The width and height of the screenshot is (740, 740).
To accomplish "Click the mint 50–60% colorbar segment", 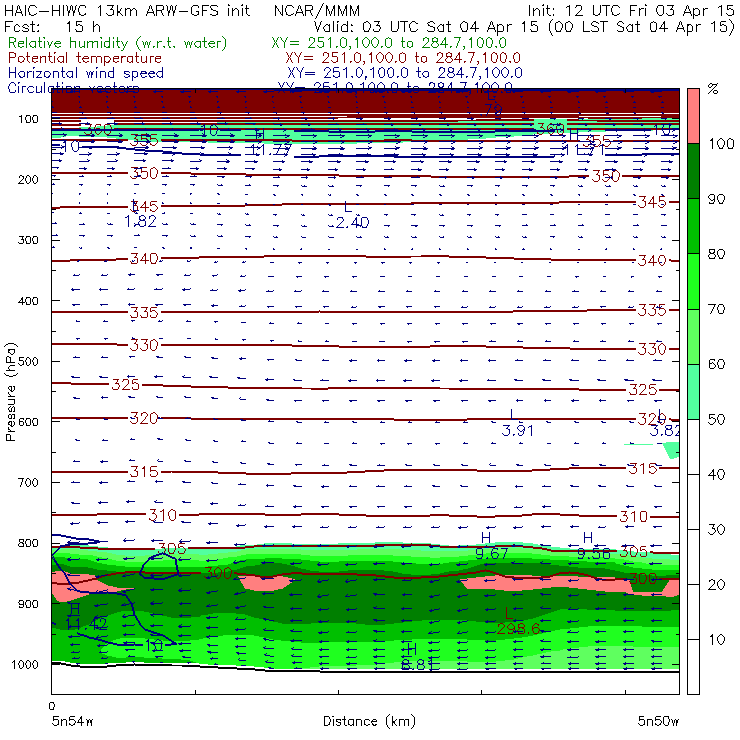I will [x=693, y=392].
